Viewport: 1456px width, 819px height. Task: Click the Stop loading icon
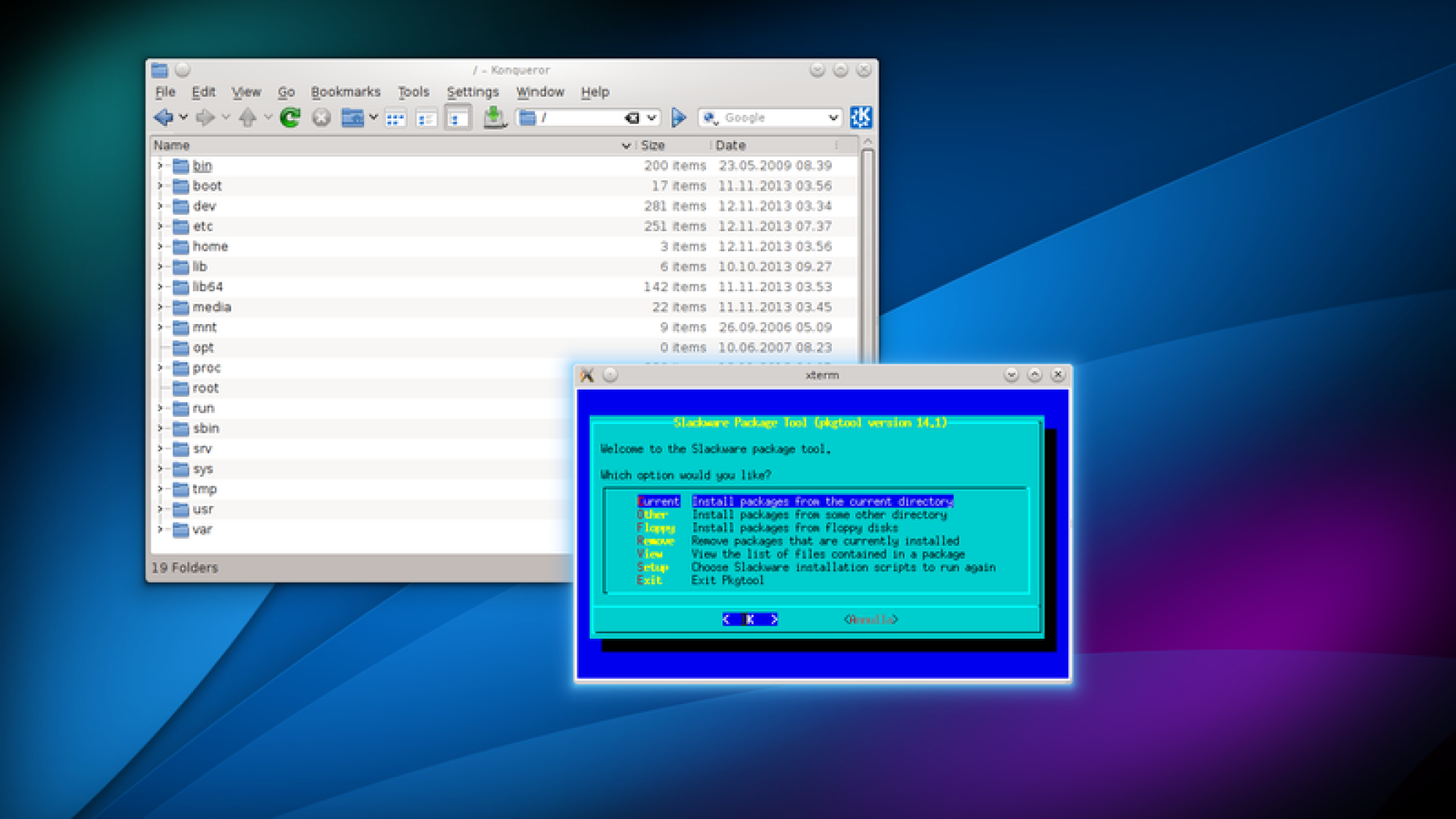[x=321, y=118]
